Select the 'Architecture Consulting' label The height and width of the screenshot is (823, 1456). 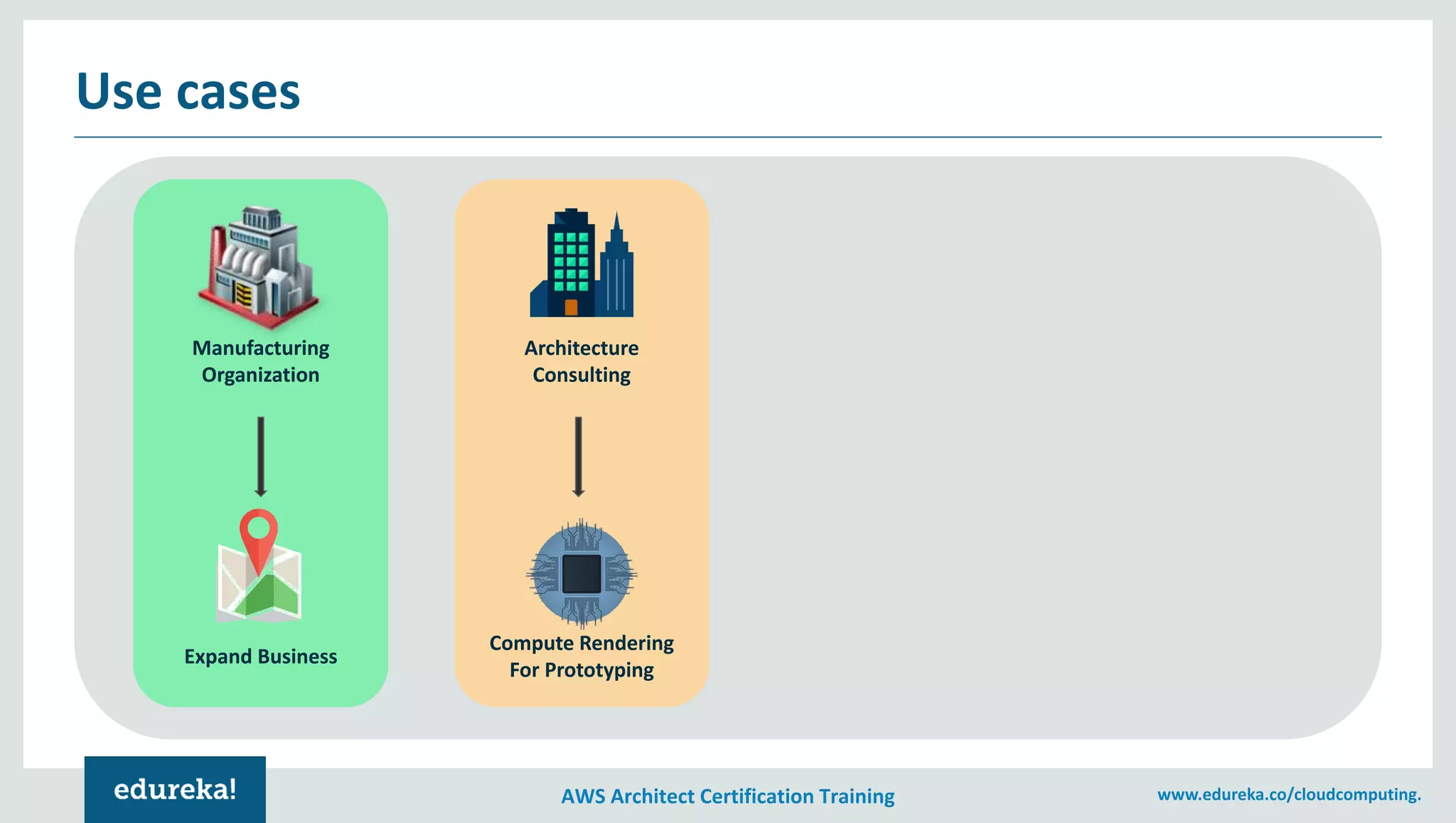pyautogui.click(x=582, y=361)
